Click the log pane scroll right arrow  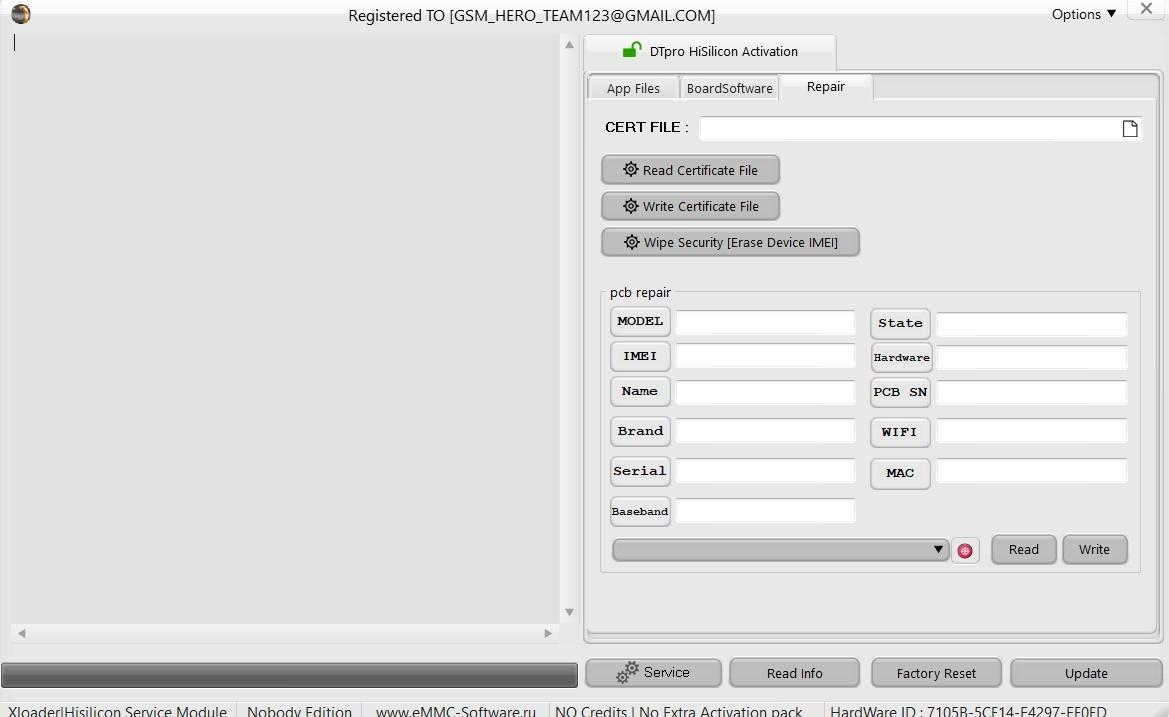coord(548,634)
